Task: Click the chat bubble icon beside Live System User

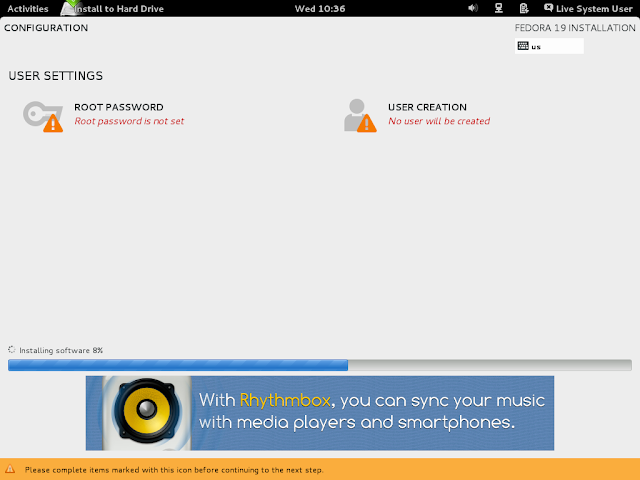Action: tap(549, 8)
